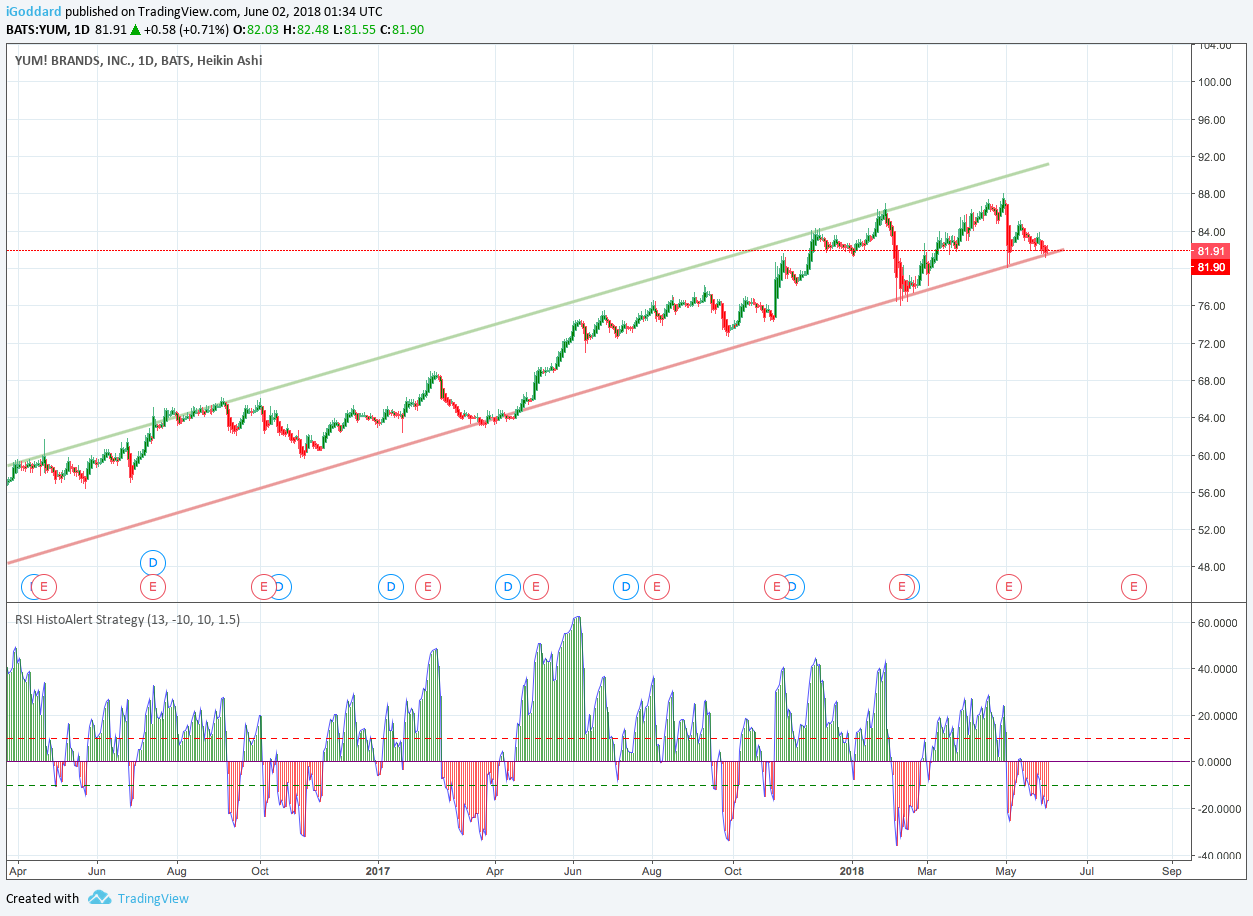Click the May label on time axis
This screenshot has width=1253, height=916.
click(x=1006, y=871)
